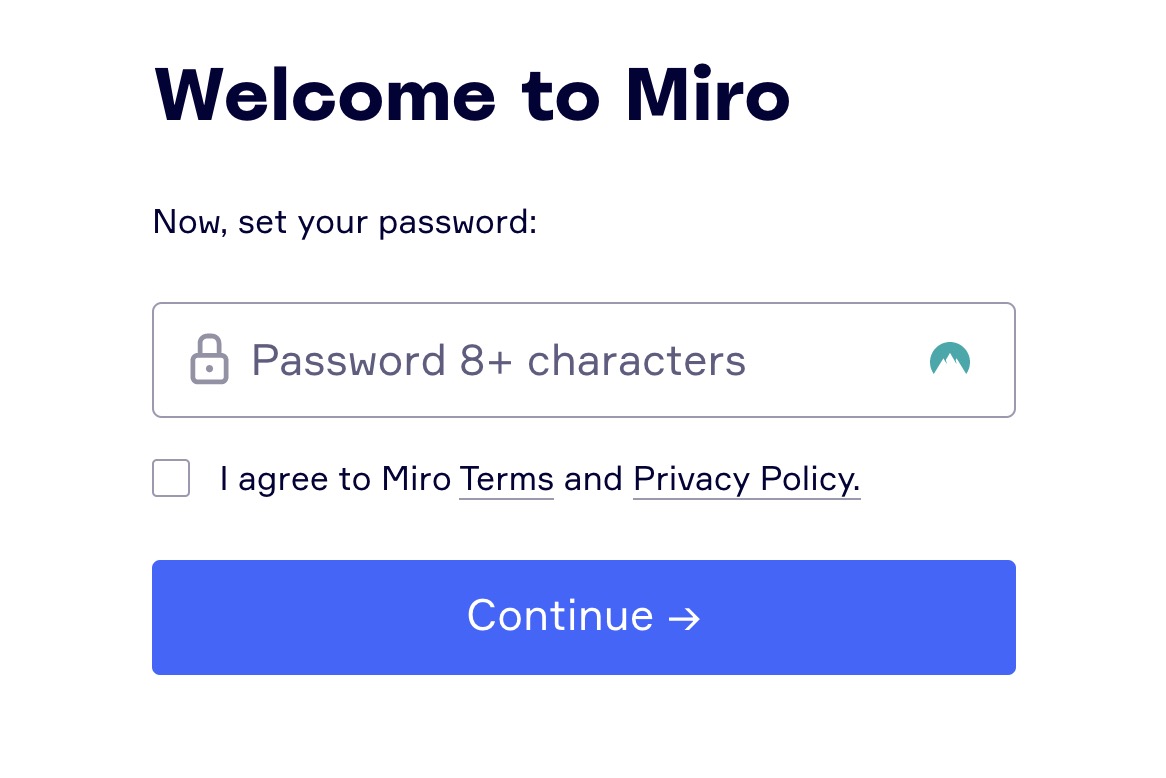Click the word 'Privacy' in the policy link
1166x778 pixels.
pos(691,480)
